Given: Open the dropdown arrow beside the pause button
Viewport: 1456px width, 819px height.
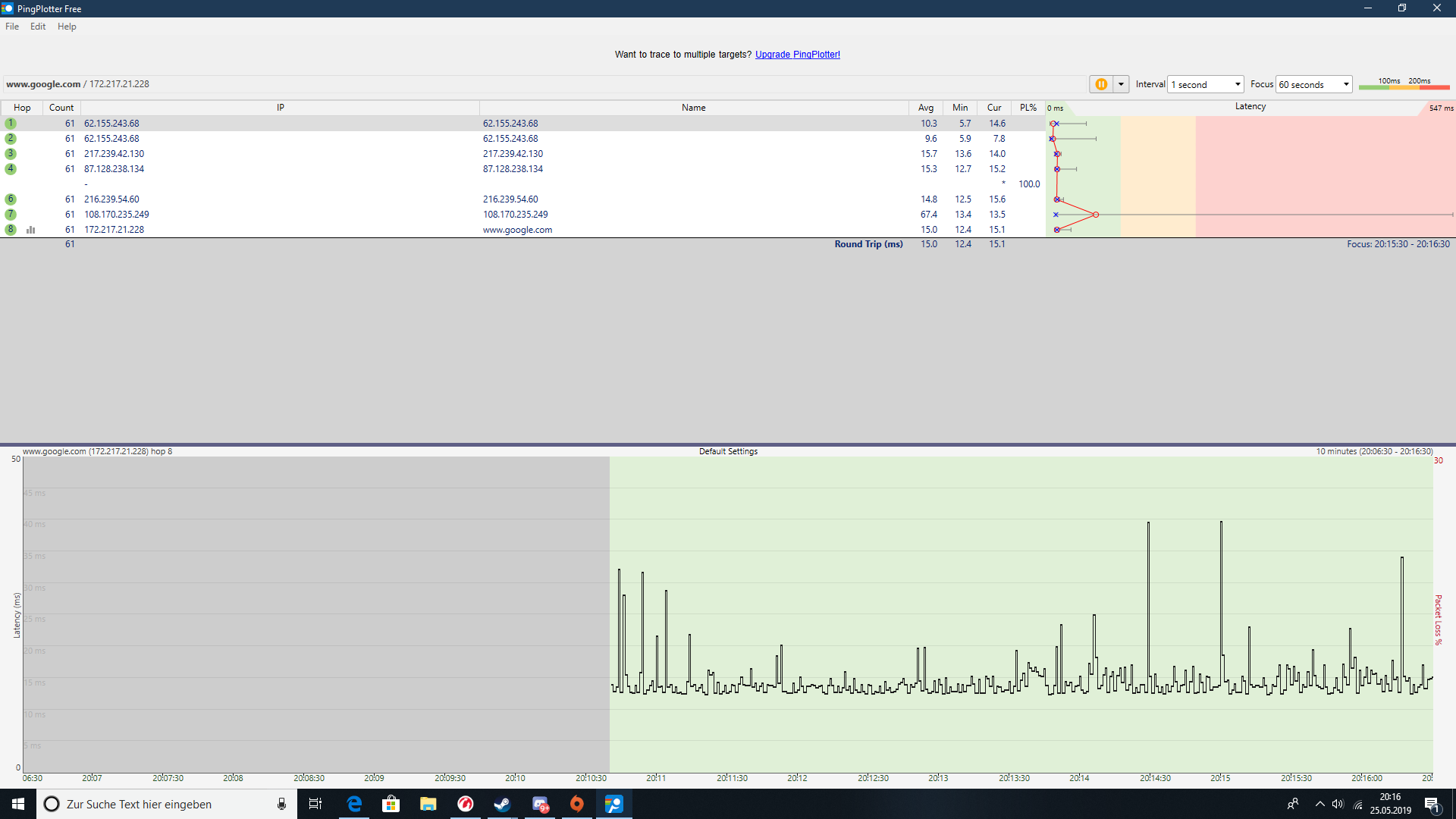Looking at the screenshot, I should tap(1121, 84).
